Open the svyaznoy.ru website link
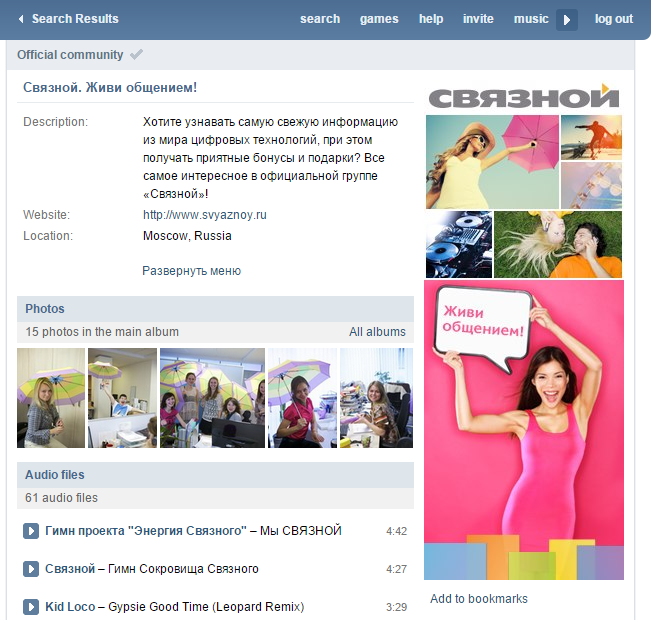 click(x=205, y=215)
